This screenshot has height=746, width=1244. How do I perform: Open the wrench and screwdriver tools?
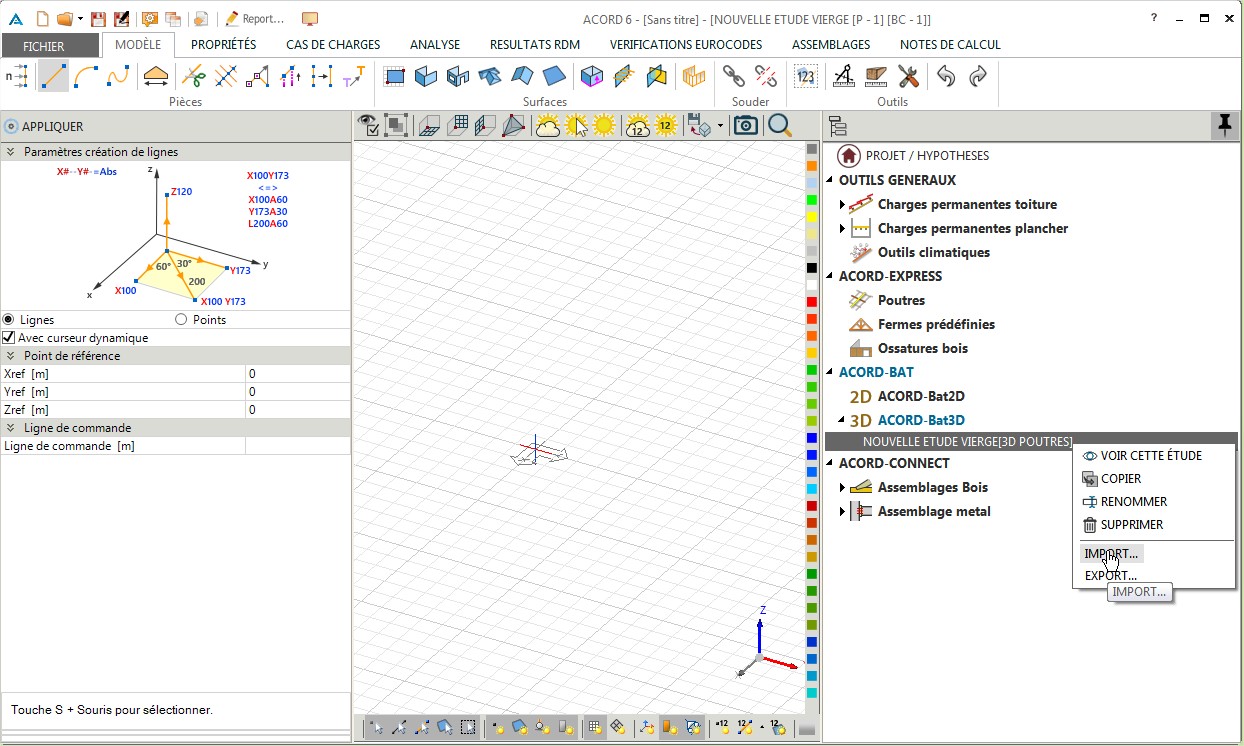(x=908, y=76)
